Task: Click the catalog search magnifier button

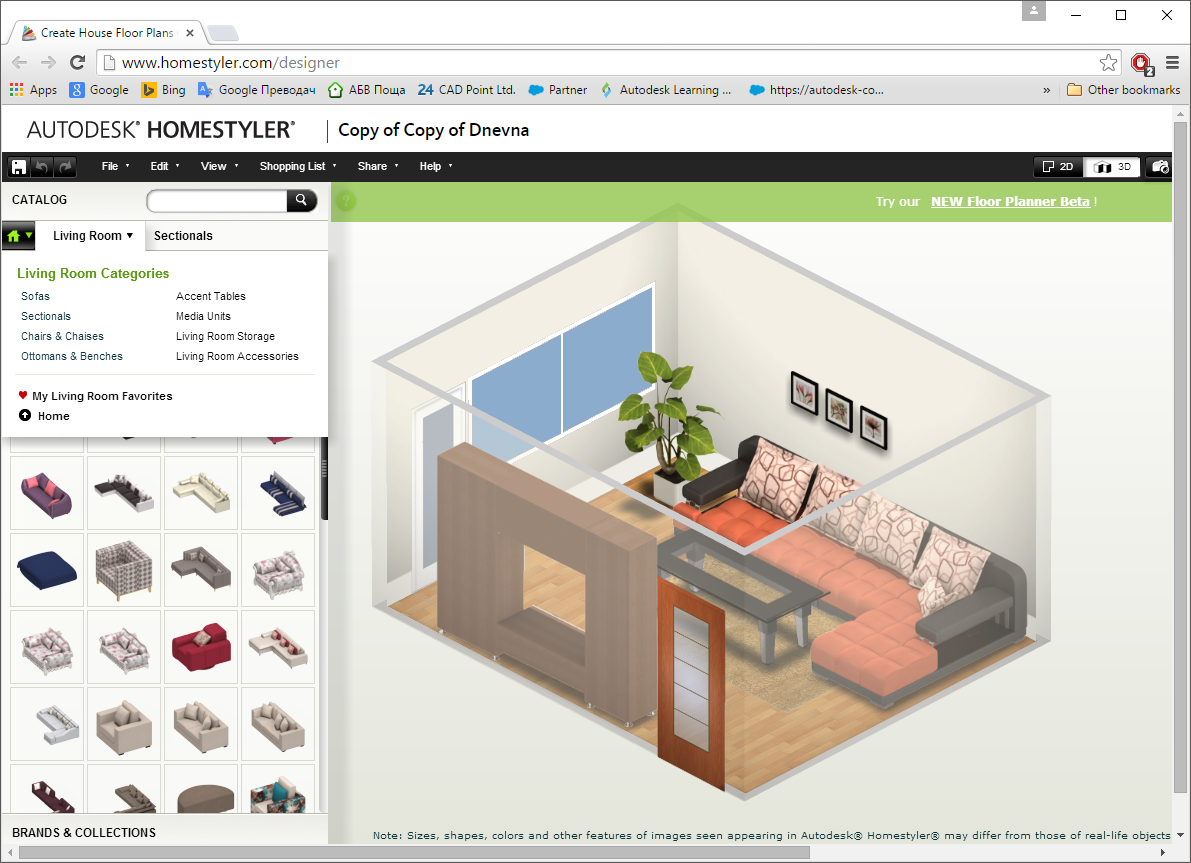Action: click(302, 201)
